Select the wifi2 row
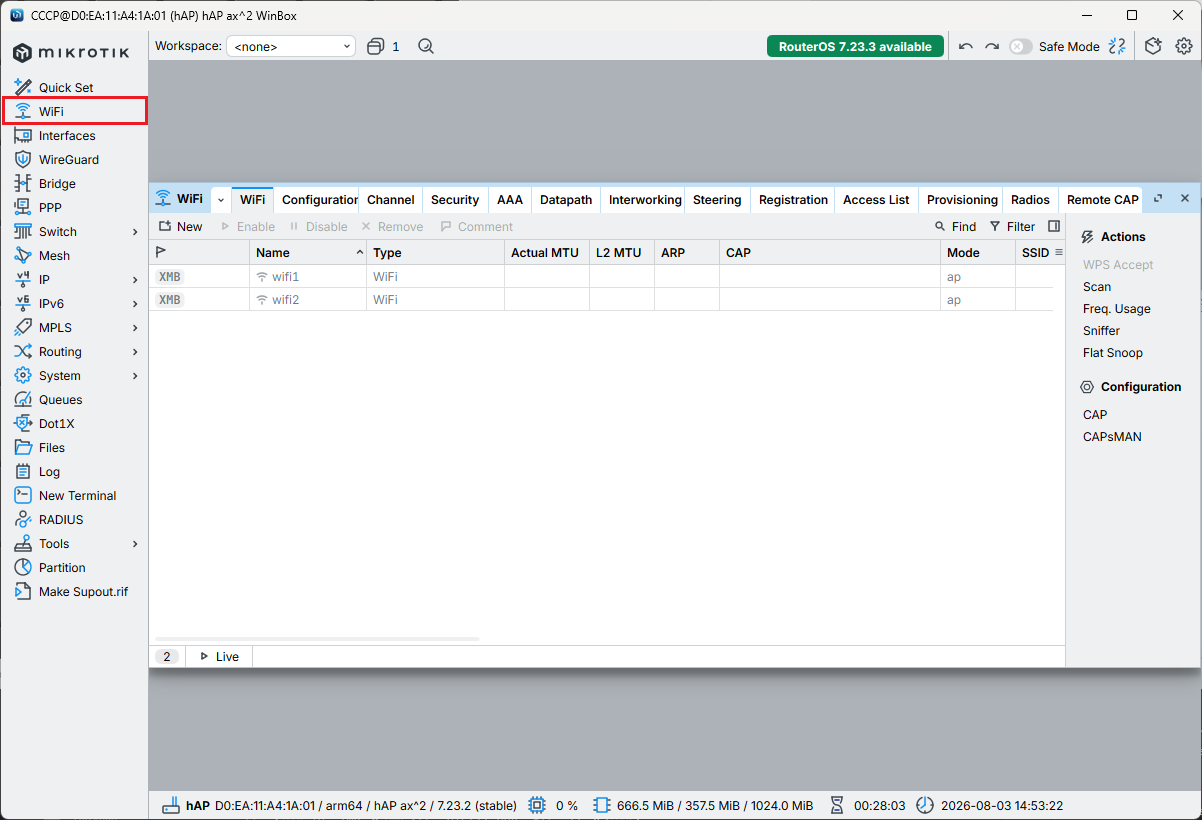The height and width of the screenshot is (820, 1202). pyautogui.click(x=601, y=299)
